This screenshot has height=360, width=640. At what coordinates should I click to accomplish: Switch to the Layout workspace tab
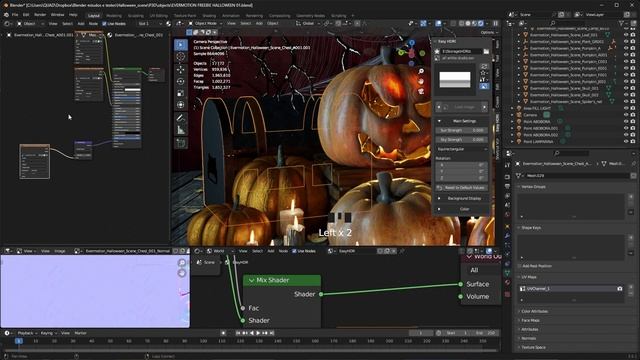(94, 16)
